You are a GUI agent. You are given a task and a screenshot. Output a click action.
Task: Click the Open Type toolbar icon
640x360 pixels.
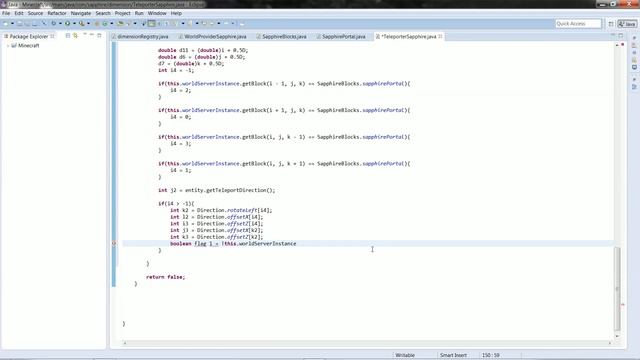pos(120,24)
